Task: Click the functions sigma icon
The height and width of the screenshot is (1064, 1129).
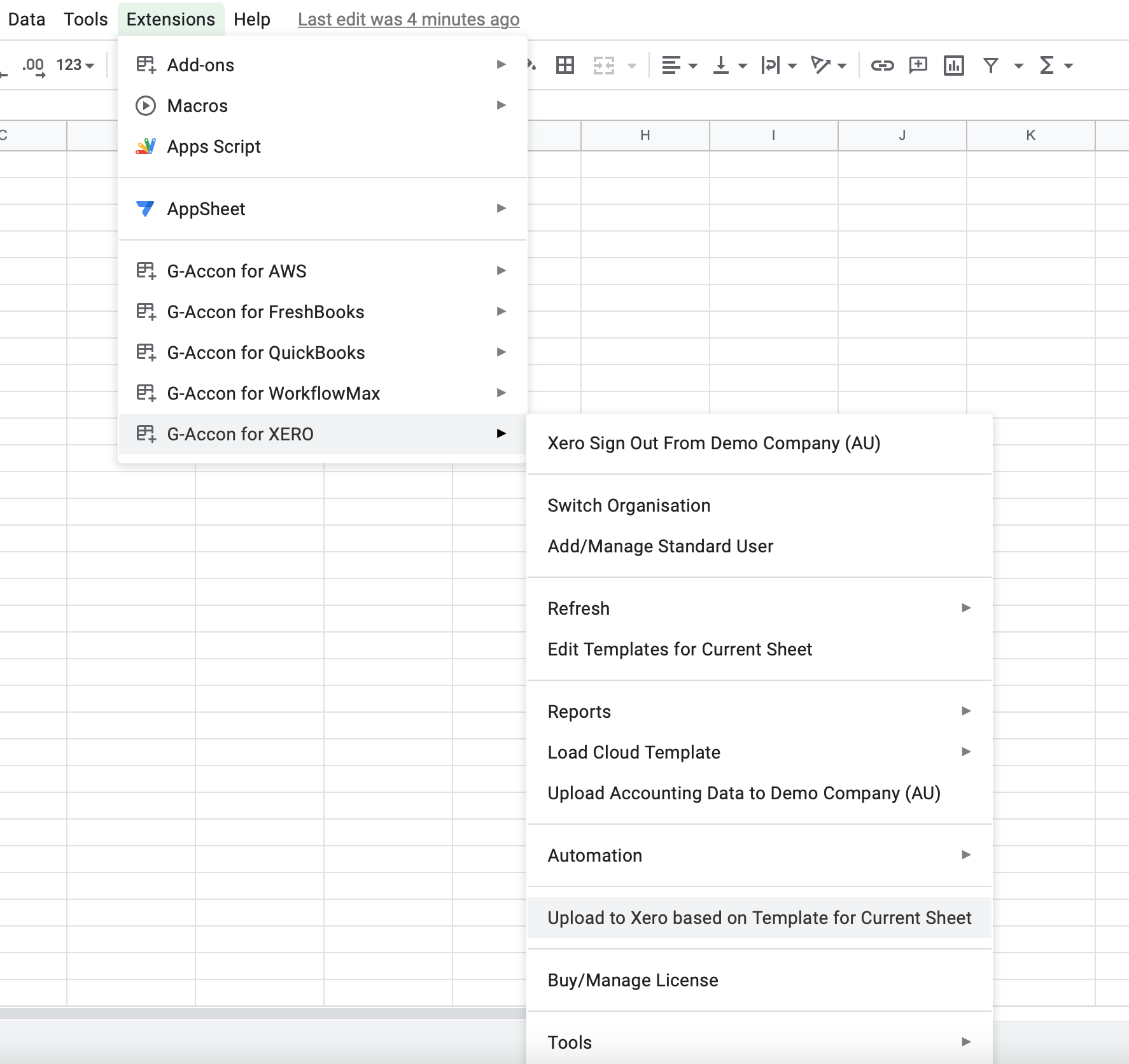Action: pyautogui.click(x=1046, y=65)
